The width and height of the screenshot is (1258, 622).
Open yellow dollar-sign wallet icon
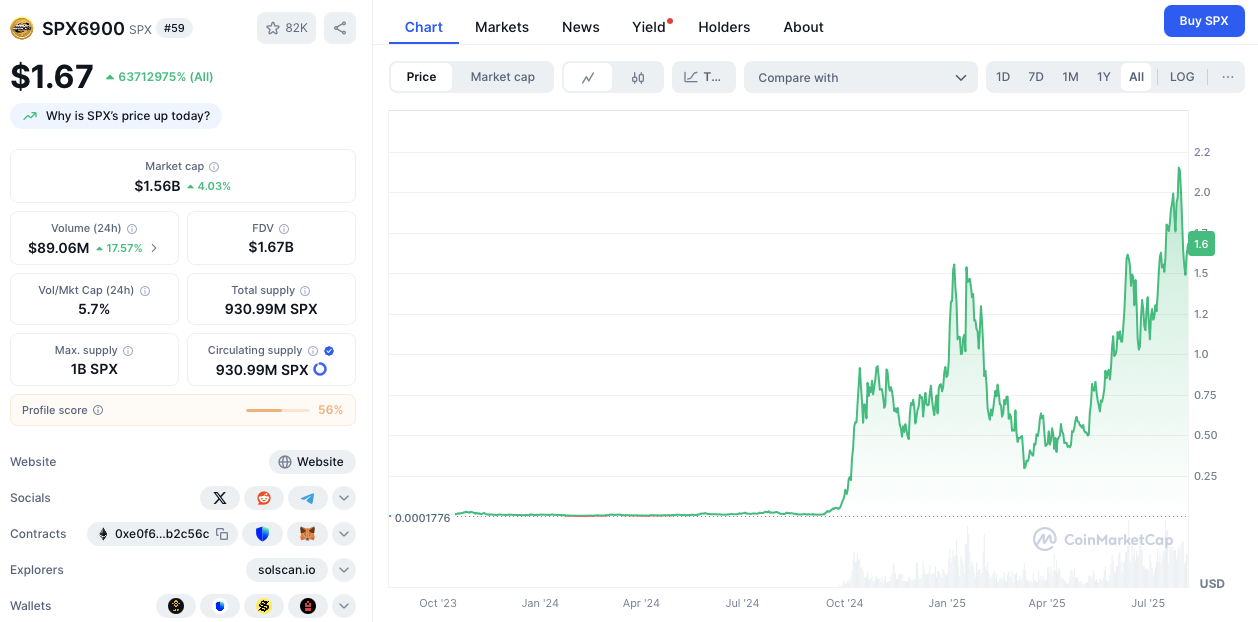coord(264,606)
